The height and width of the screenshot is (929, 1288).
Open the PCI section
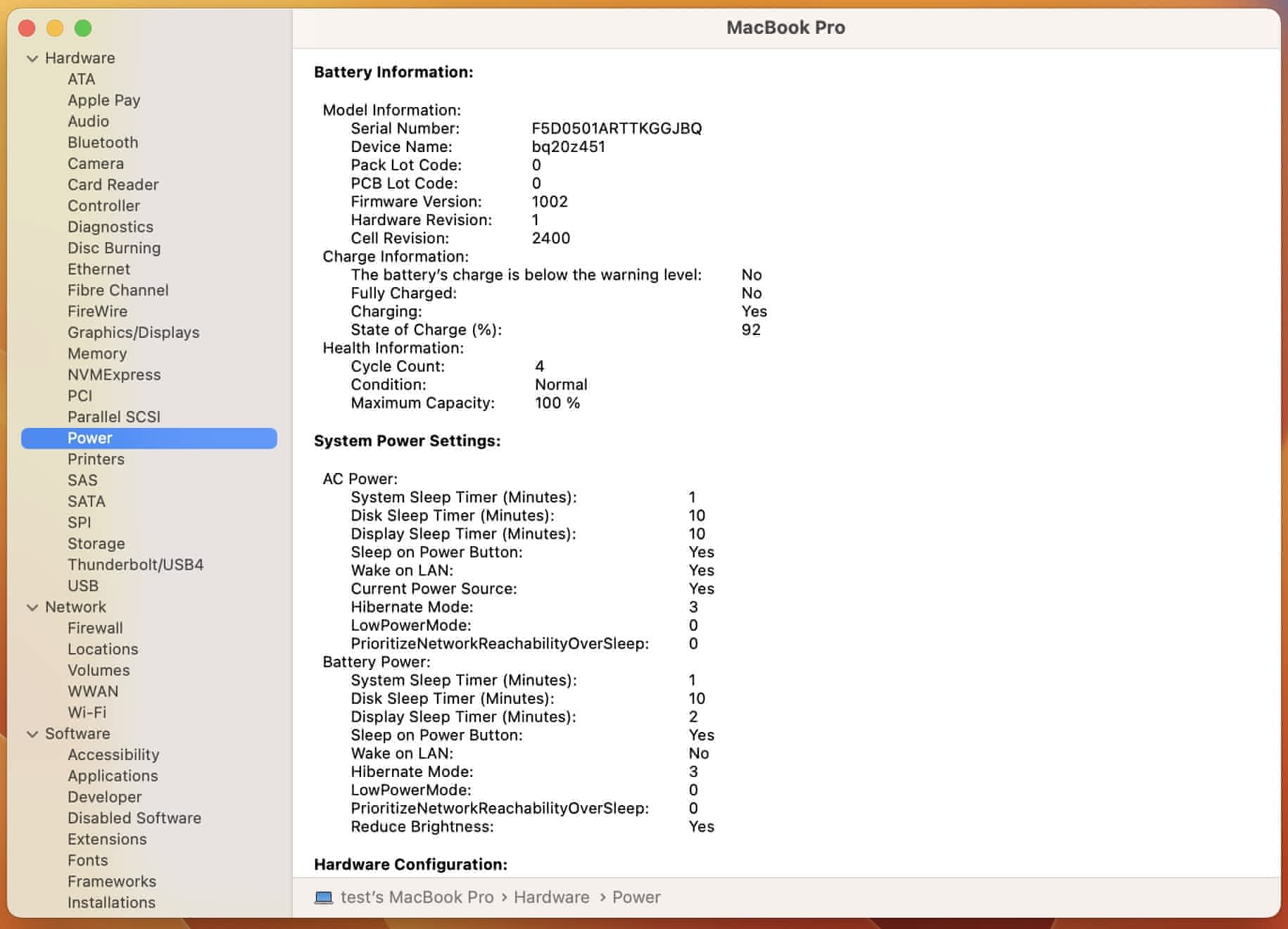click(x=80, y=396)
